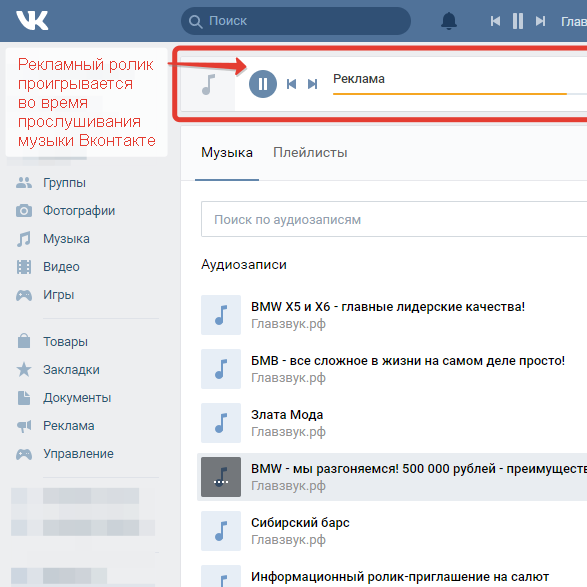Open Фотографии via the camera icon
Screen dimensions: 587x587
point(24,210)
